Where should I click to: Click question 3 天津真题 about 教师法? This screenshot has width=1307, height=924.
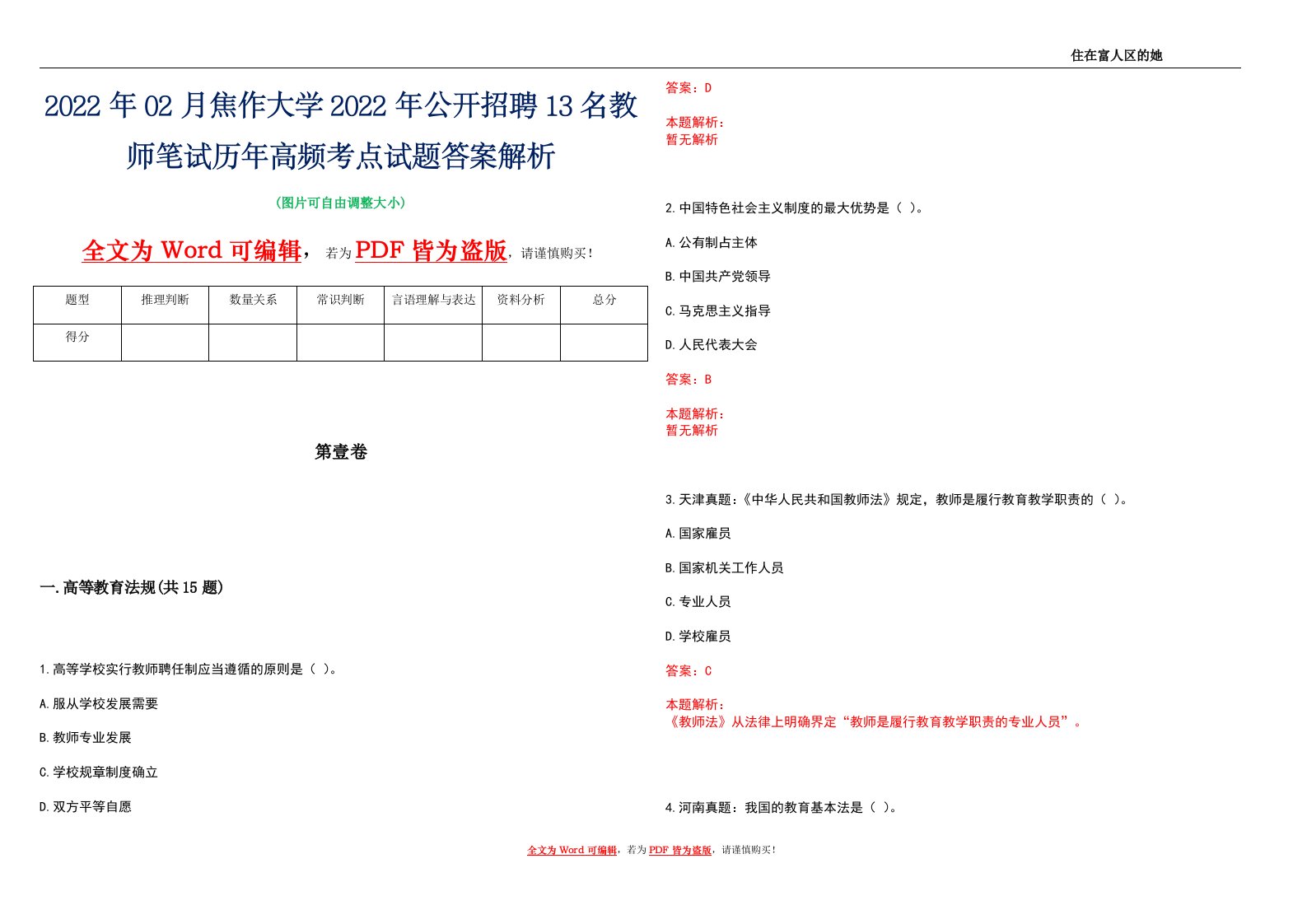tap(897, 500)
